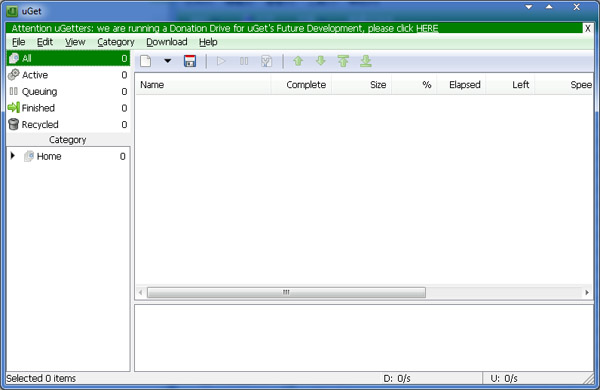Click the Move Up green arrow
Viewport: 600px width, 390px height.
pyautogui.click(x=298, y=61)
